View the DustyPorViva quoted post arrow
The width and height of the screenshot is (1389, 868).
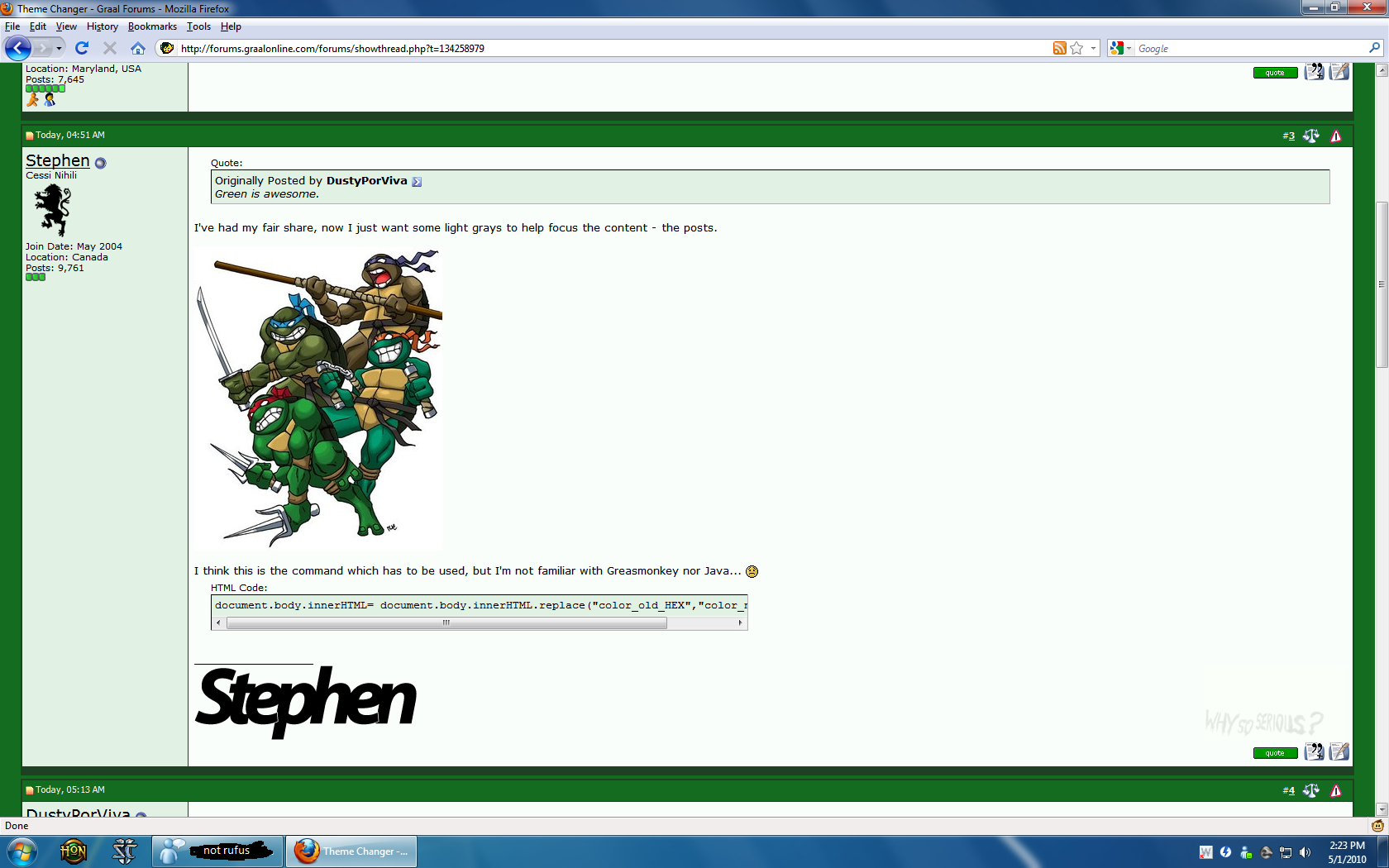pyautogui.click(x=417, y=182)
